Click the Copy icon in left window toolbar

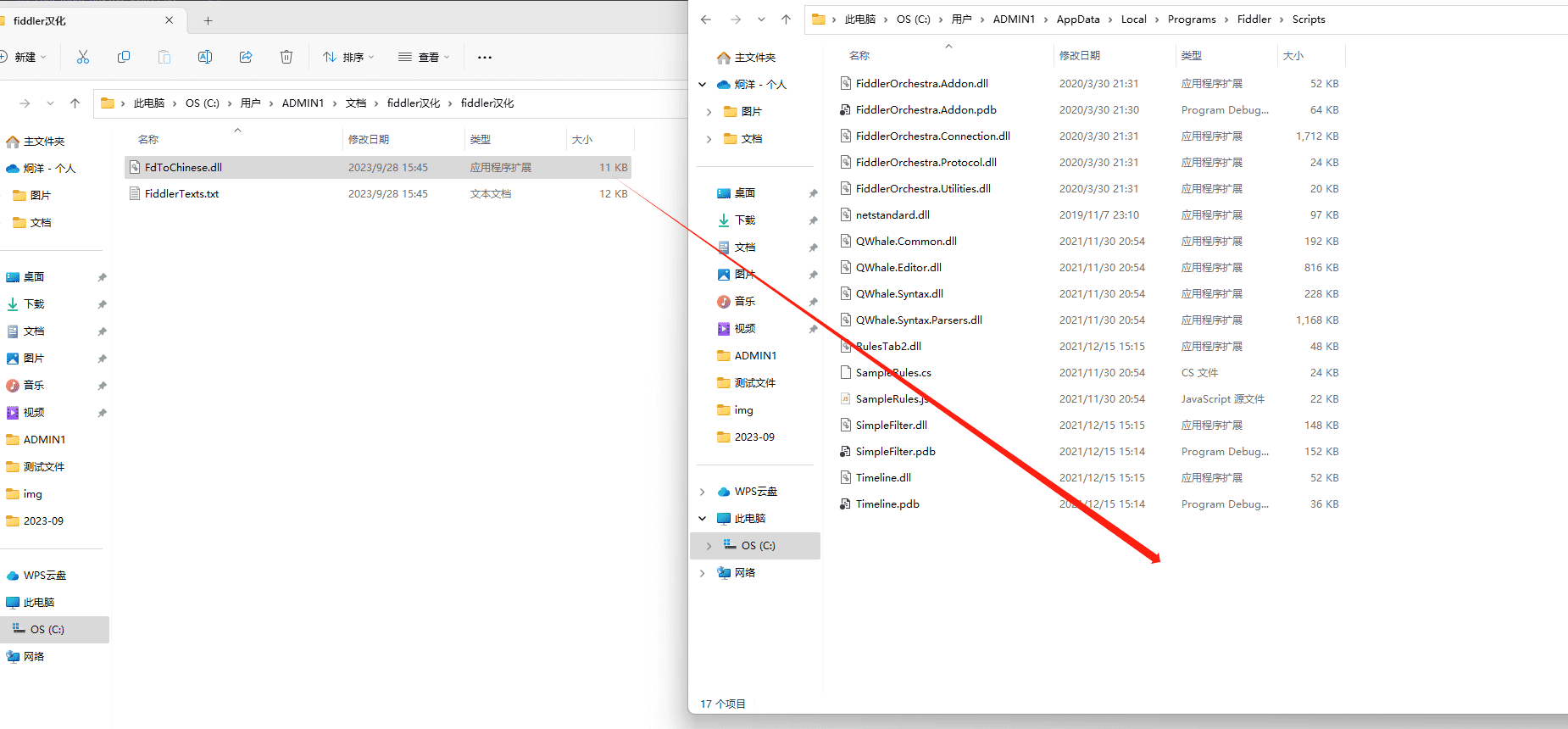click(124, 57)
